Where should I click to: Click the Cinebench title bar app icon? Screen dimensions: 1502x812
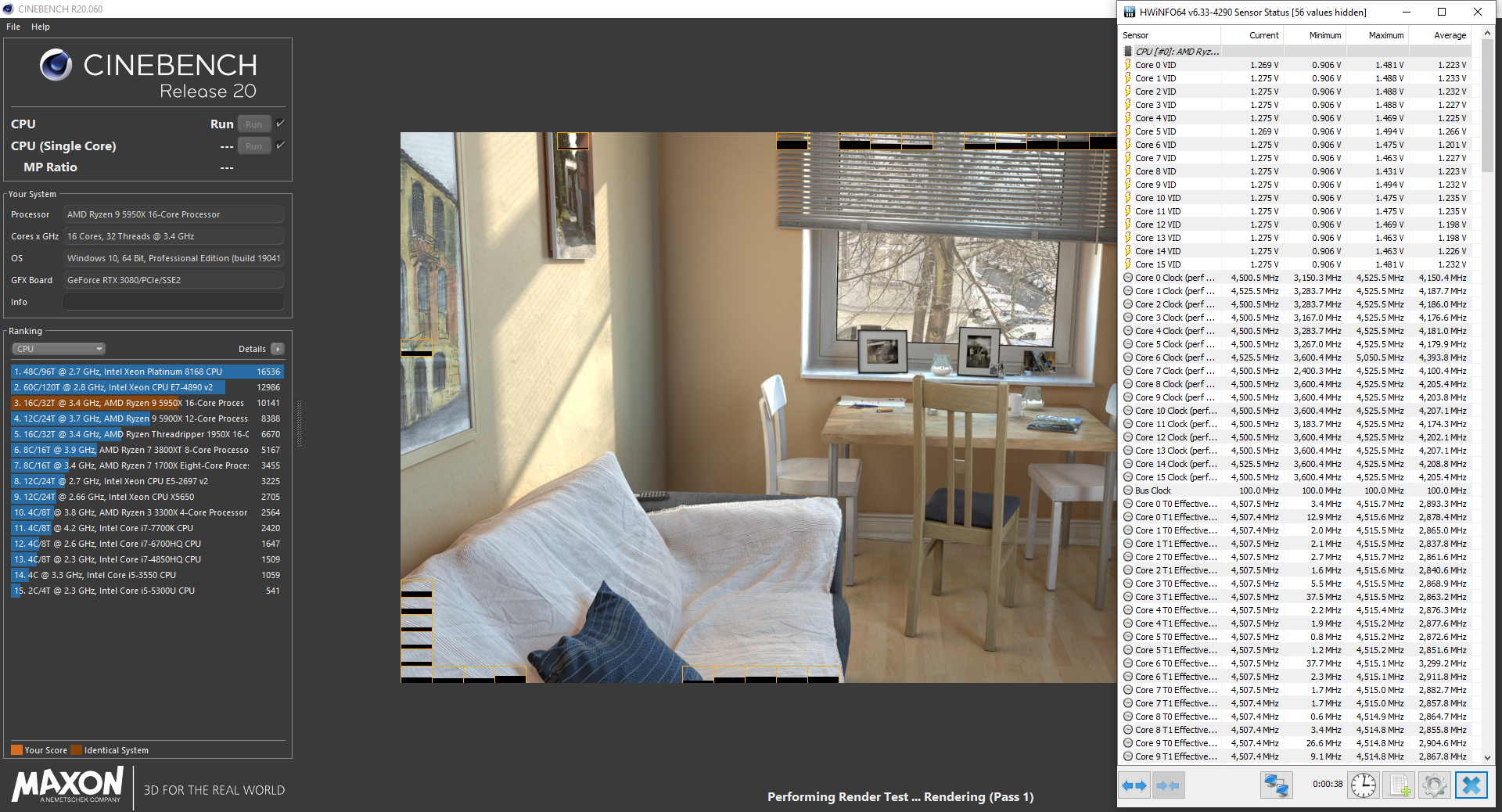click(8, 9)
